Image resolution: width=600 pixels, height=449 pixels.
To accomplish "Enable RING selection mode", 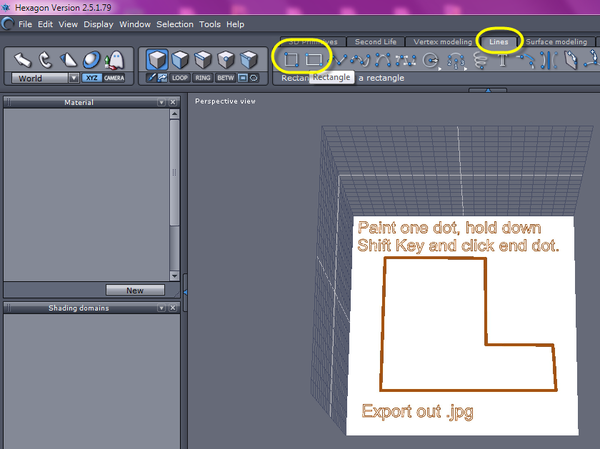I will click(x=203, y=78).
